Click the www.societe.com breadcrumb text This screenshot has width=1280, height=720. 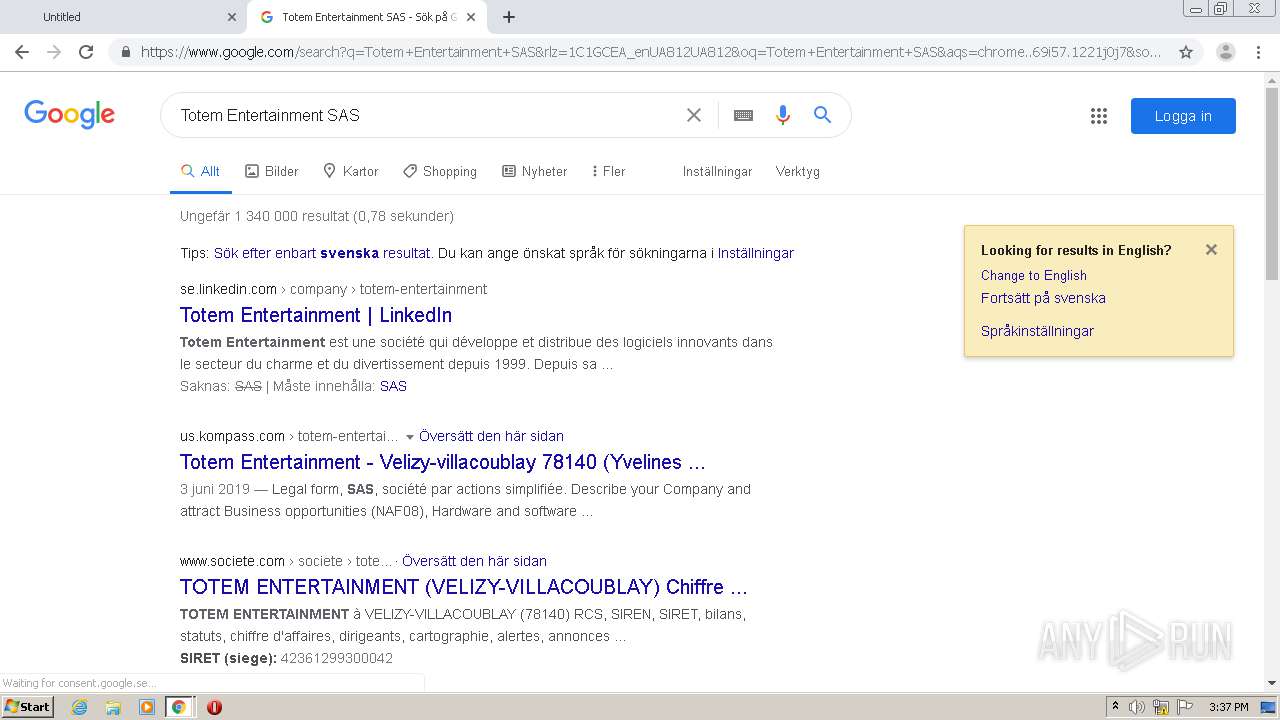click(232, 561)
